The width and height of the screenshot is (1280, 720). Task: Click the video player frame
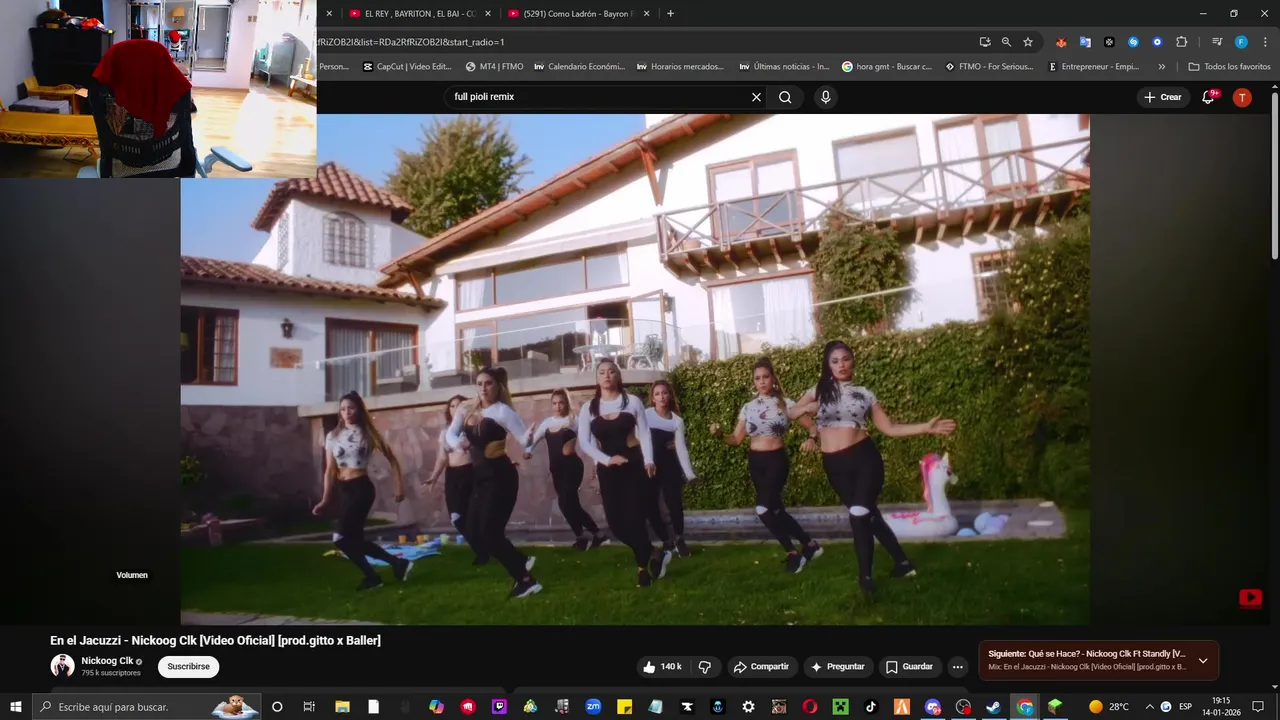(635, 369)
